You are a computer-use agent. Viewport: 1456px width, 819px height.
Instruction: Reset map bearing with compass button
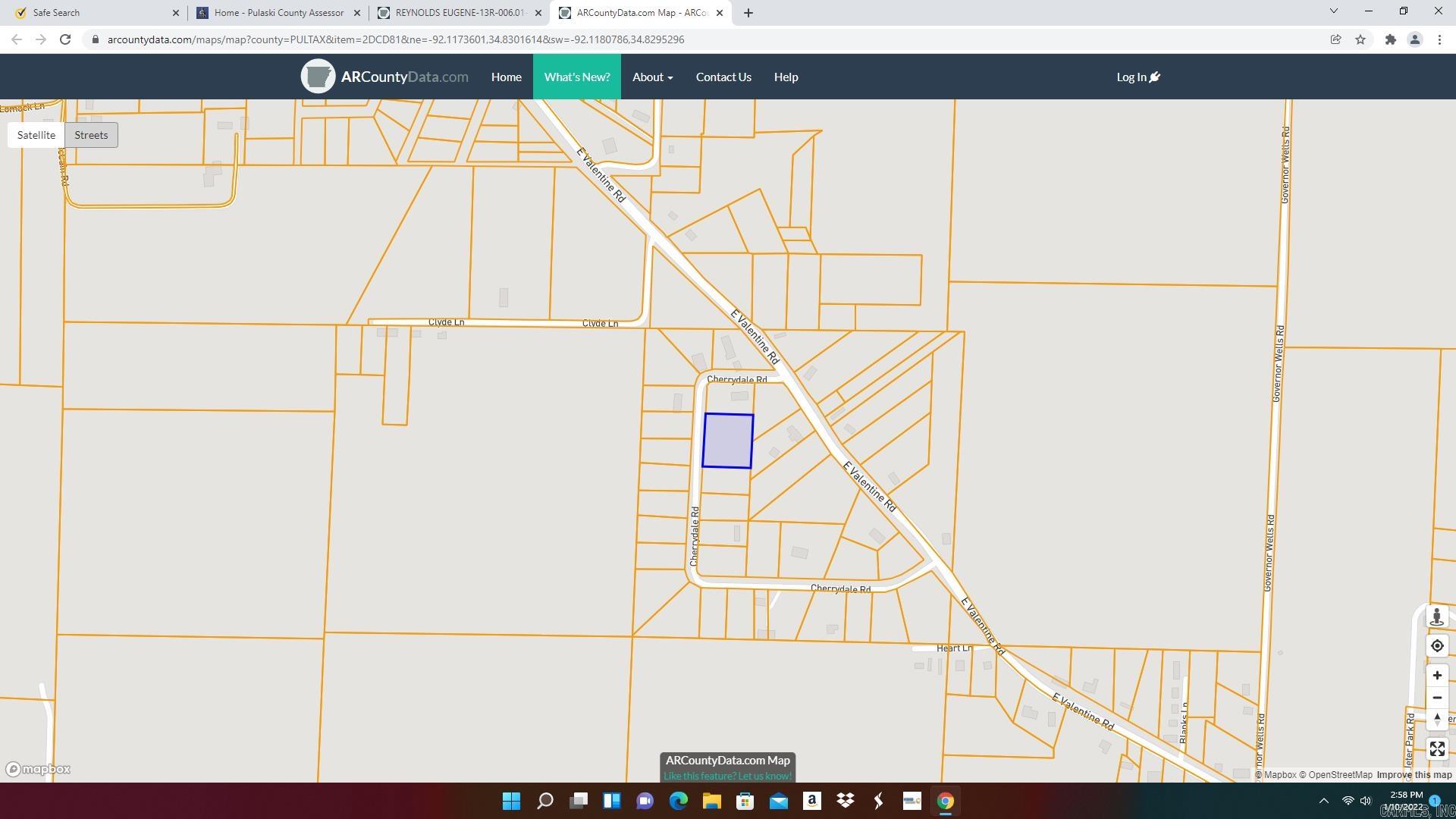pos(1436,720)
